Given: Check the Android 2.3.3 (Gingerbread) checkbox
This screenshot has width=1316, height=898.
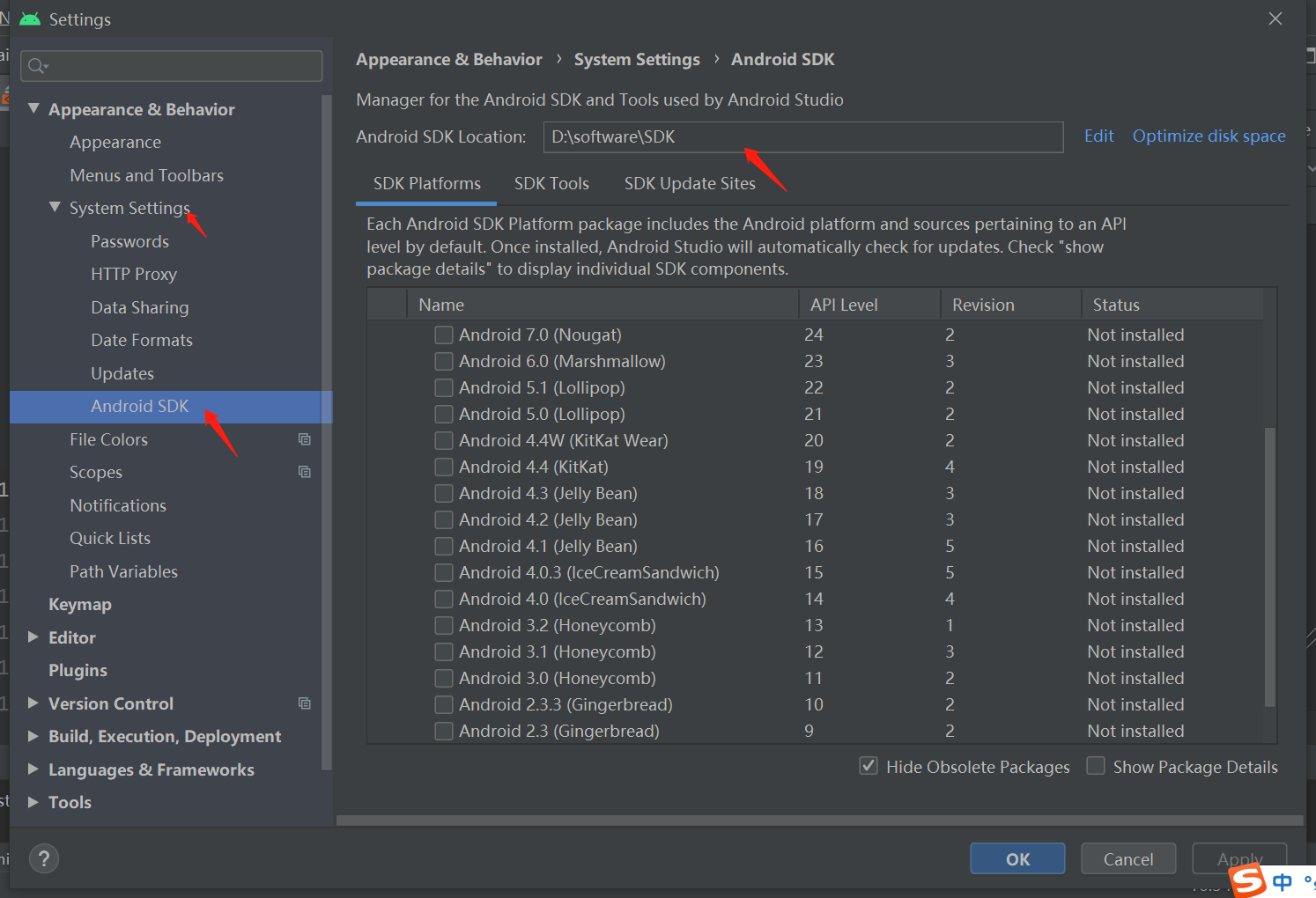Looking at the screenshot, I should pos(444,704).
